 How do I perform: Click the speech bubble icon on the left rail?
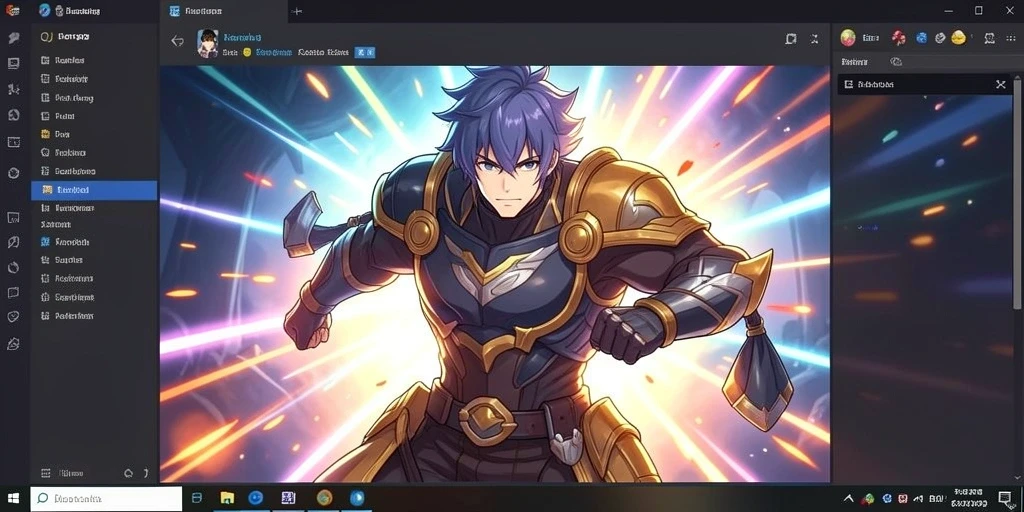[x=13, y=38]
